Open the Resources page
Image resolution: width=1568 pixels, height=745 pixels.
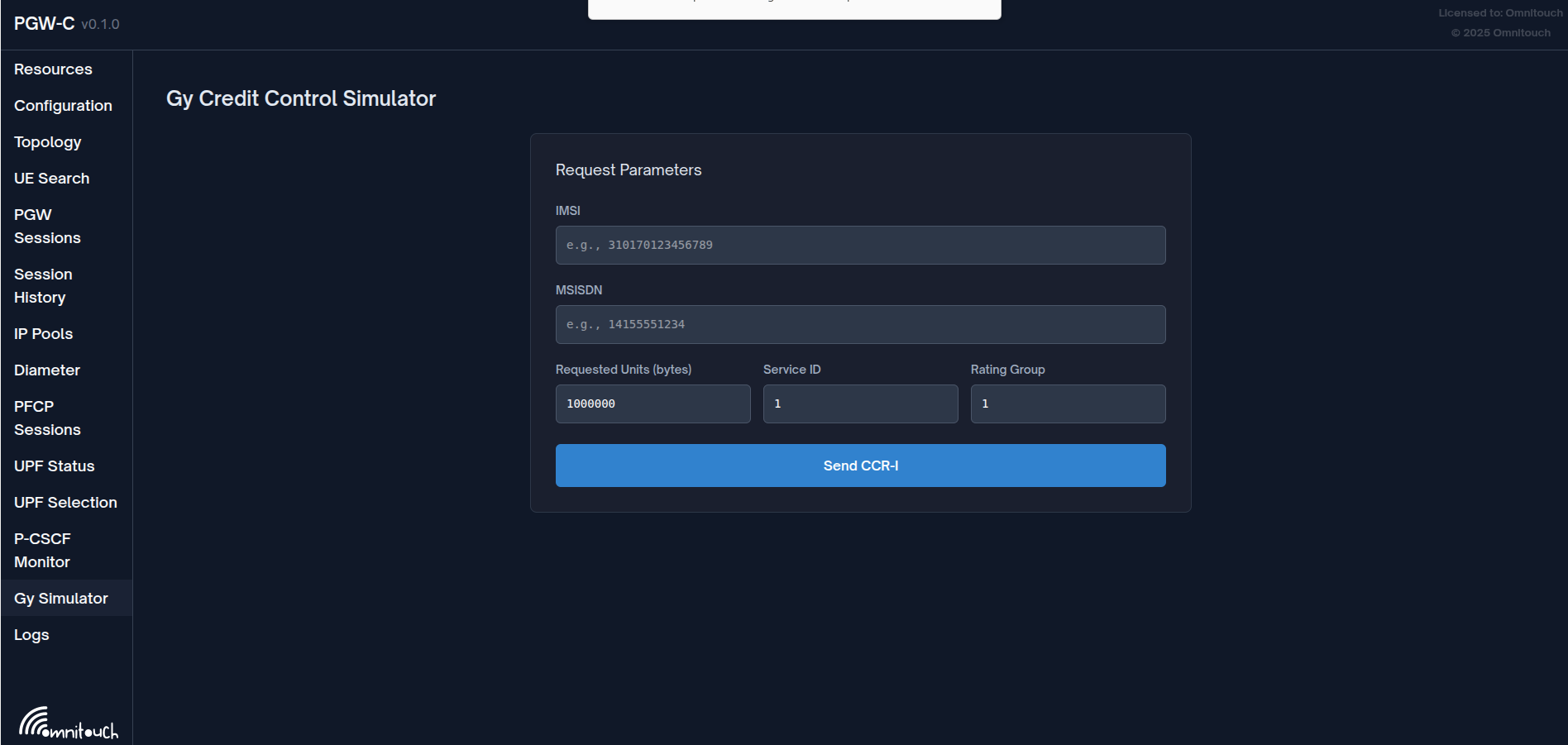point(53,69)
